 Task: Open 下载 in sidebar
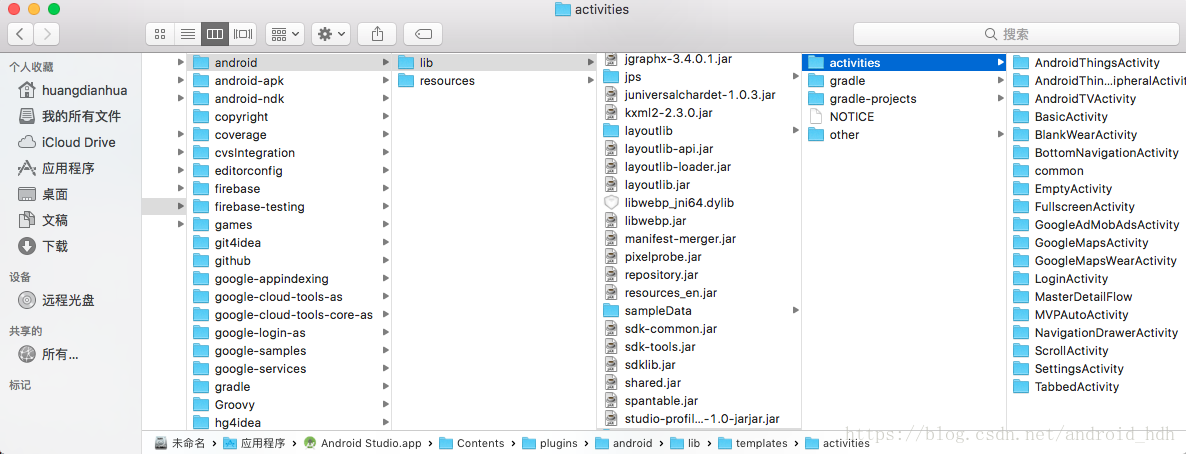pos(43,246)
